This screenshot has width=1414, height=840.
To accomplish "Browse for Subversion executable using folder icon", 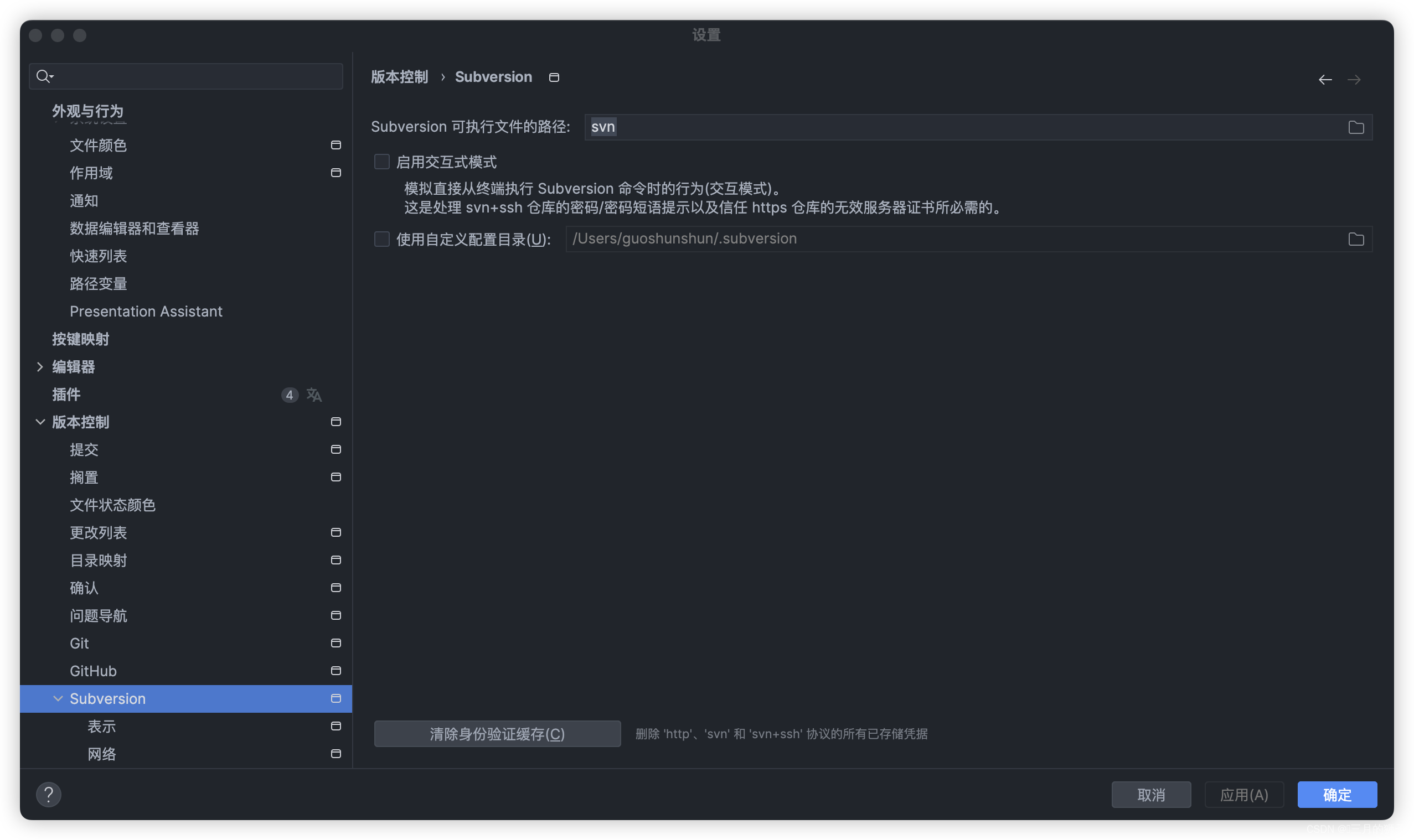I will point(1356,127).
